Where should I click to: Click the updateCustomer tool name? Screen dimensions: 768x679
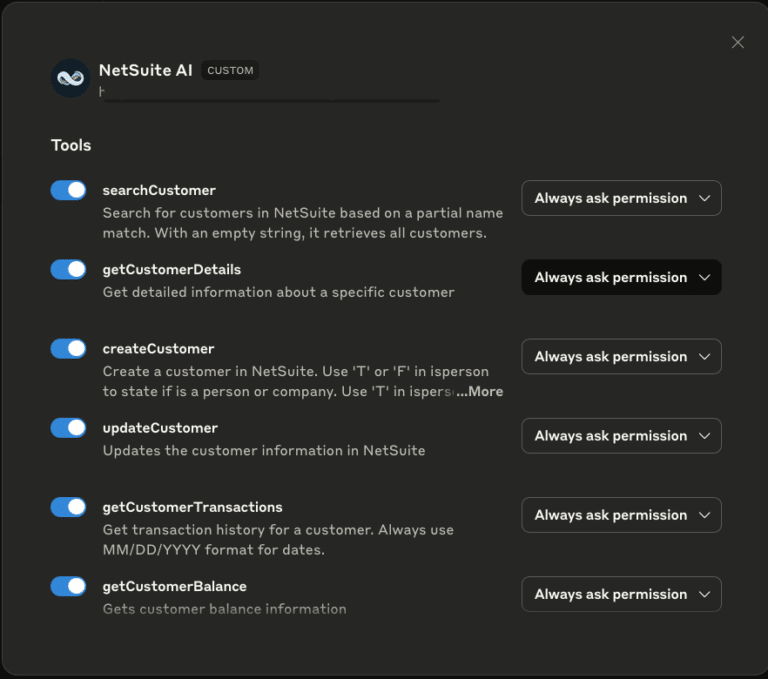click(160, 428)
